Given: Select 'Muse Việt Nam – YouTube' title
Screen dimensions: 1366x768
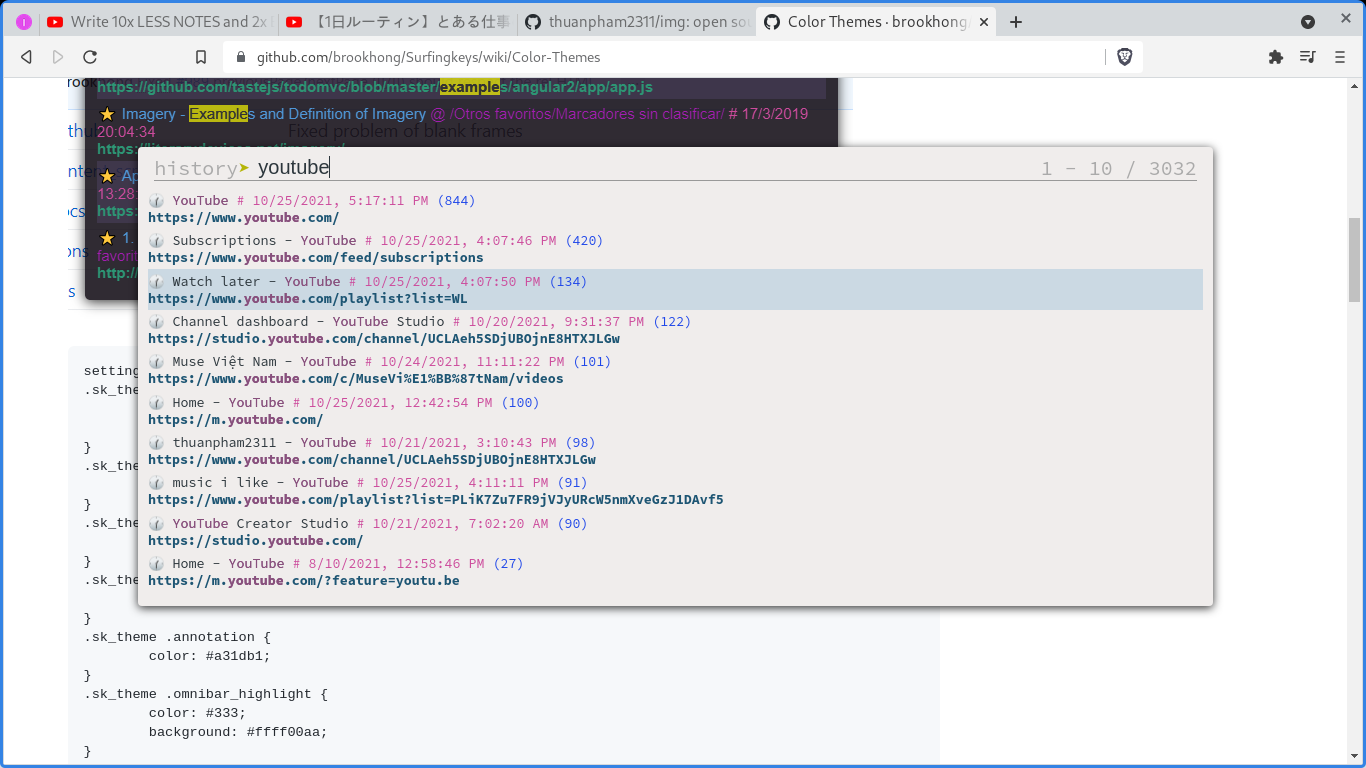Looking at the screenshot, I should click(x=264, y=362).
